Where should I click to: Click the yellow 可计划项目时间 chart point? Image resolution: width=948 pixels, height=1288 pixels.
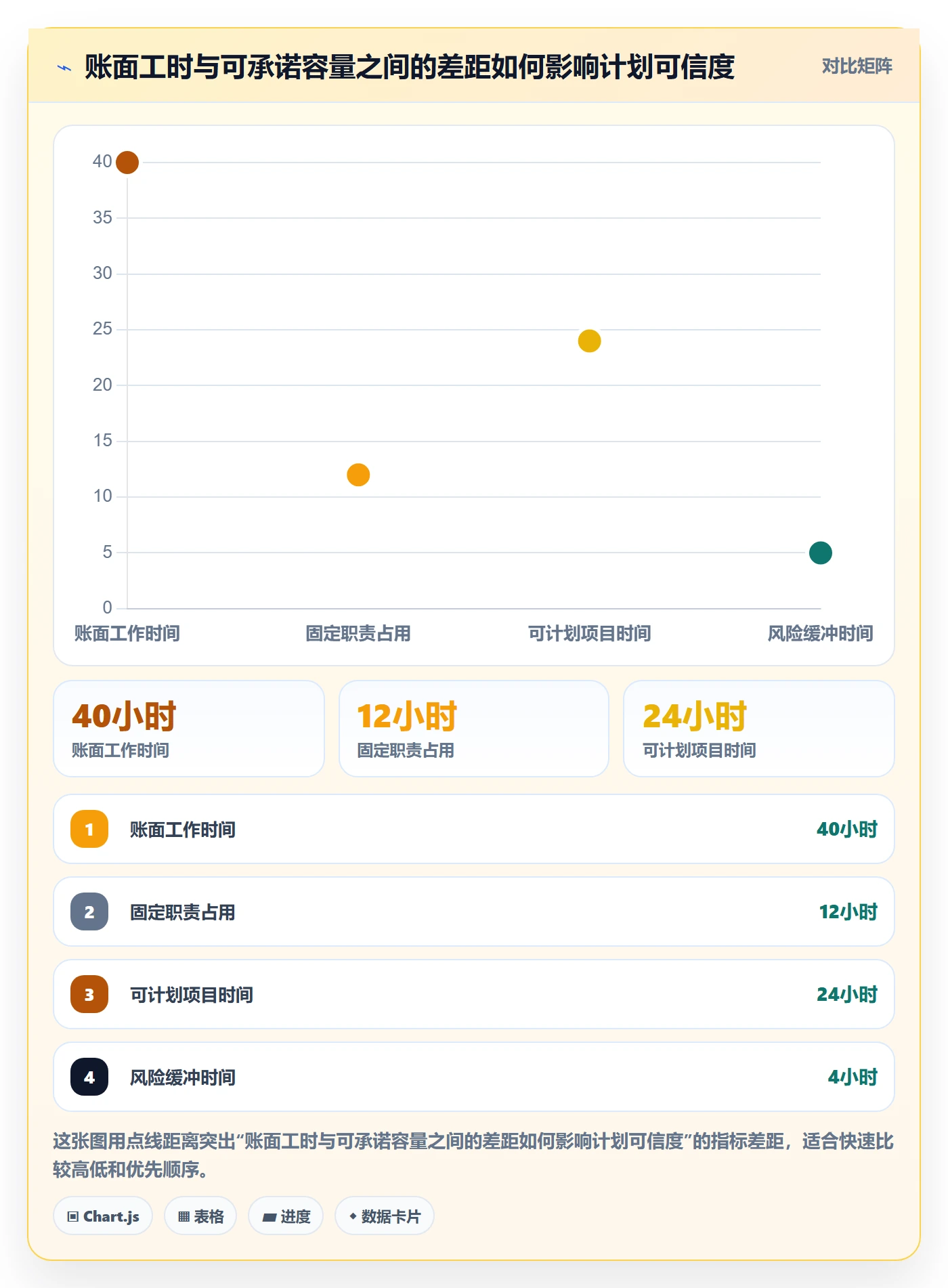point(589,341)
